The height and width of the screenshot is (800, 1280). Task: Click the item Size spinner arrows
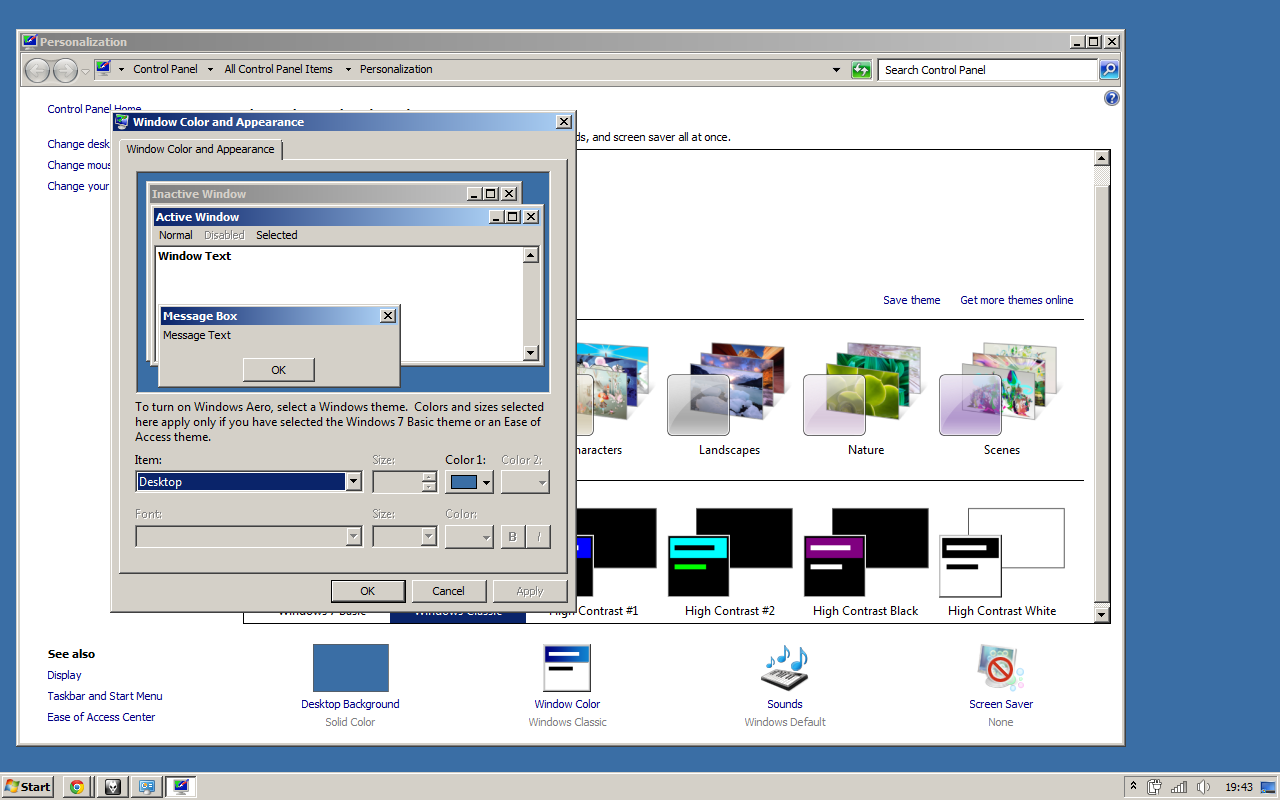(x=429, y=482)
